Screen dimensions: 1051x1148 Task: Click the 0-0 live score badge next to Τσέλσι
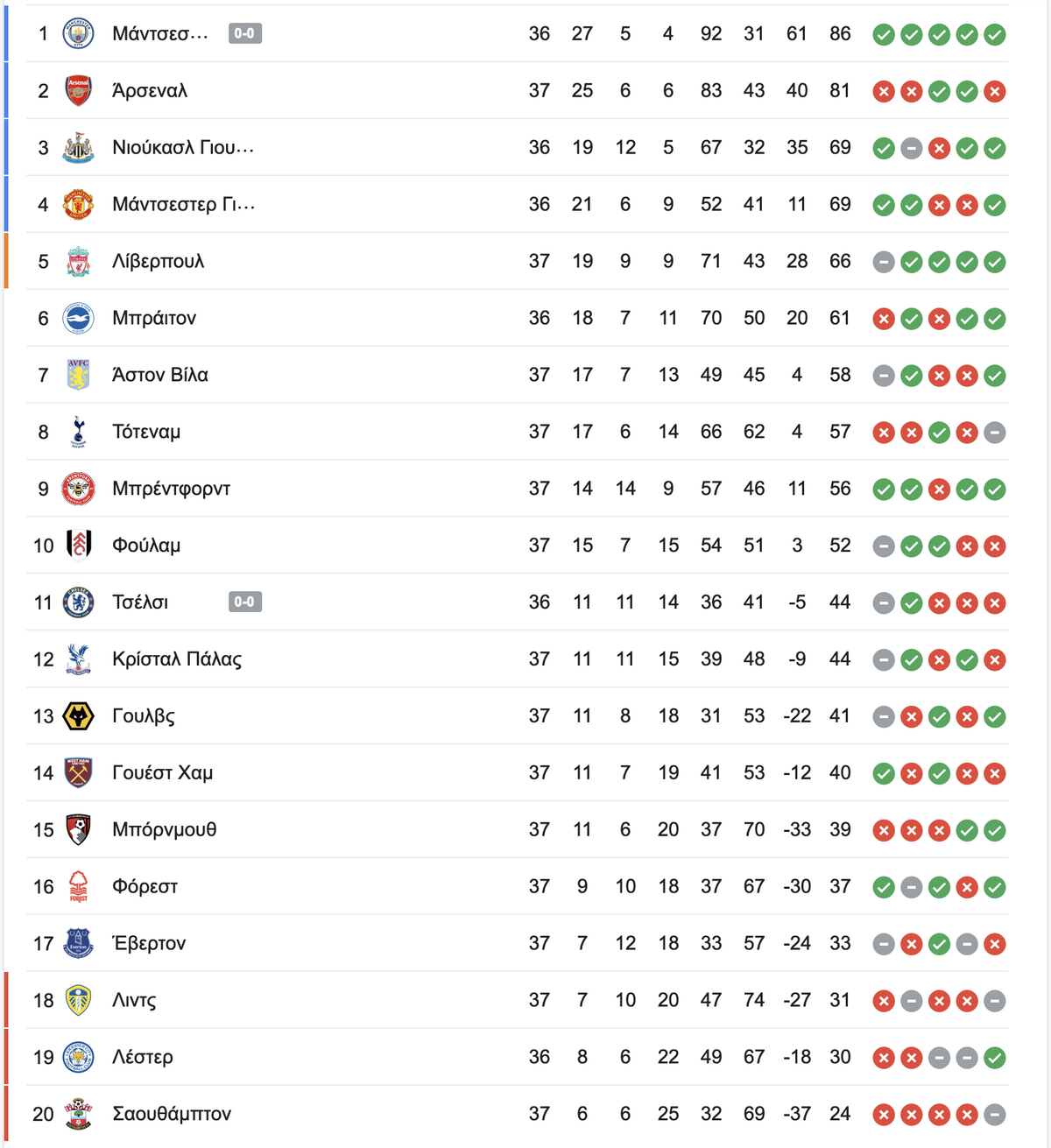pyautogui.click(x=245, y=602)
